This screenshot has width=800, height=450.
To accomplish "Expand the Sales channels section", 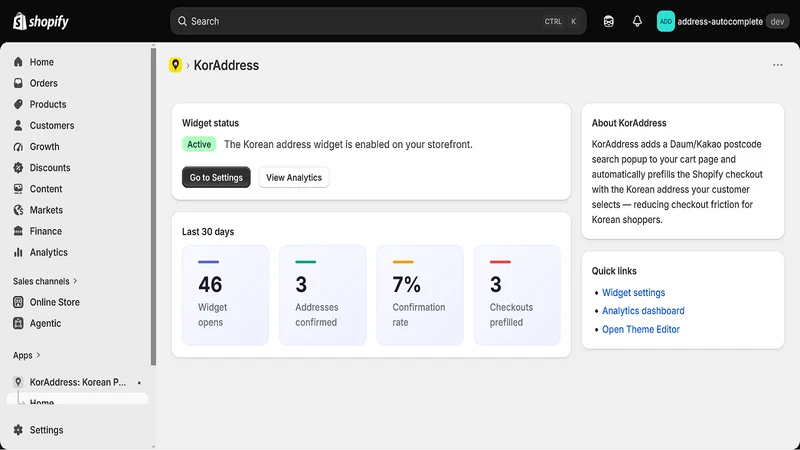I will click(45, 281).
